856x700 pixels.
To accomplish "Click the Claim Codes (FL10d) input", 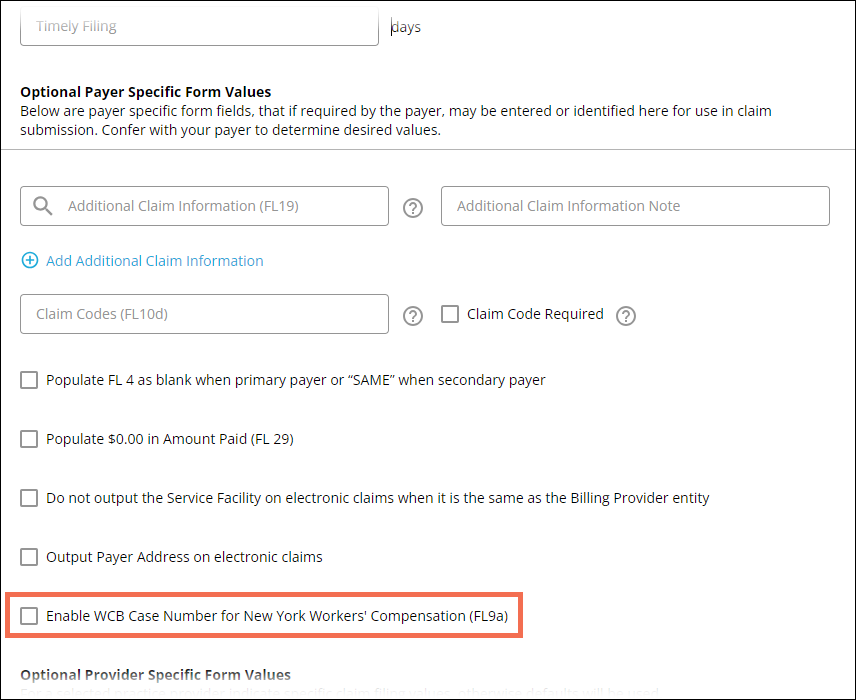I will point(204,314).
